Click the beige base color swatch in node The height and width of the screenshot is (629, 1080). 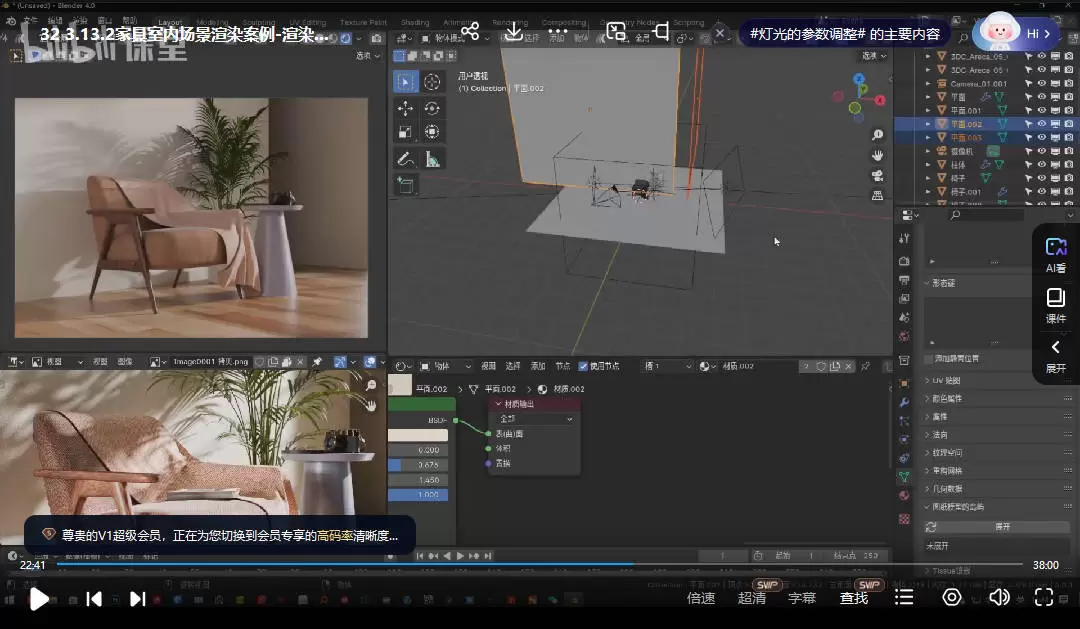coord(417,435)
